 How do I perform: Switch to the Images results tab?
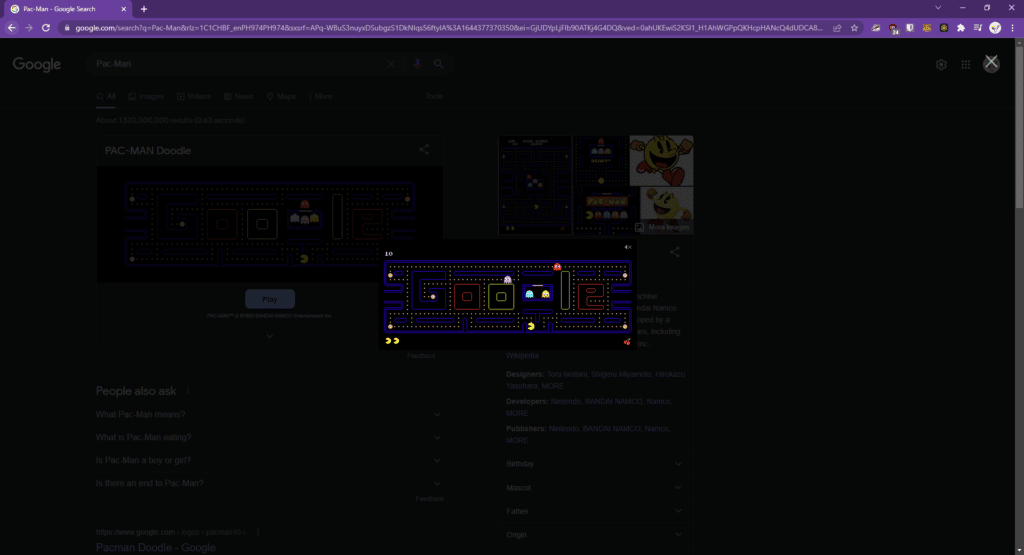tap(146, 97)
